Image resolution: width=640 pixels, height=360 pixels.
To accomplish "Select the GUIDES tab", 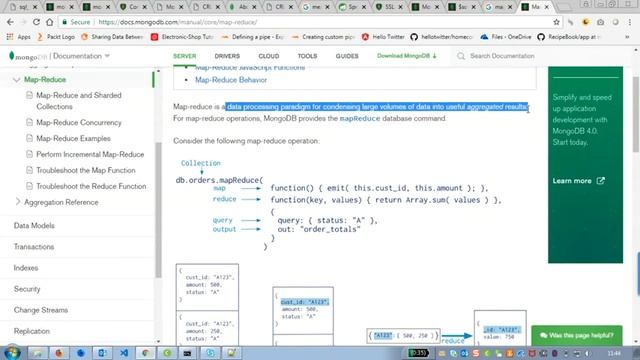I will (x=347, y=56).
